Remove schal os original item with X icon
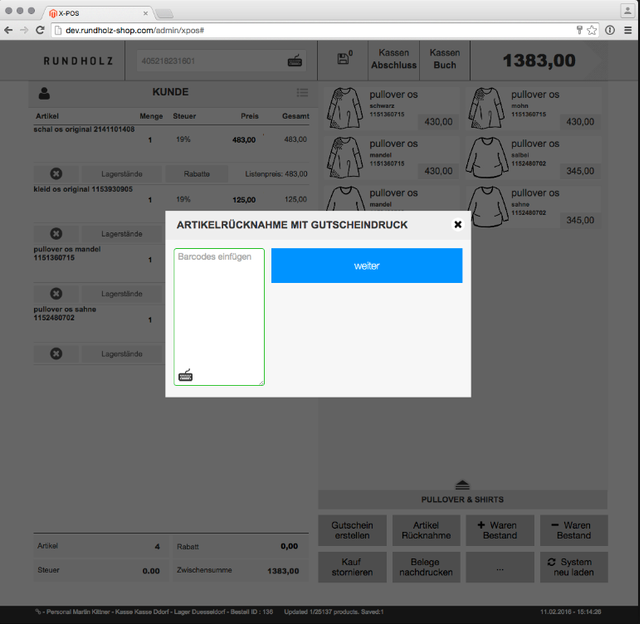Screen dimensions: 640x624 click(56, 174)
